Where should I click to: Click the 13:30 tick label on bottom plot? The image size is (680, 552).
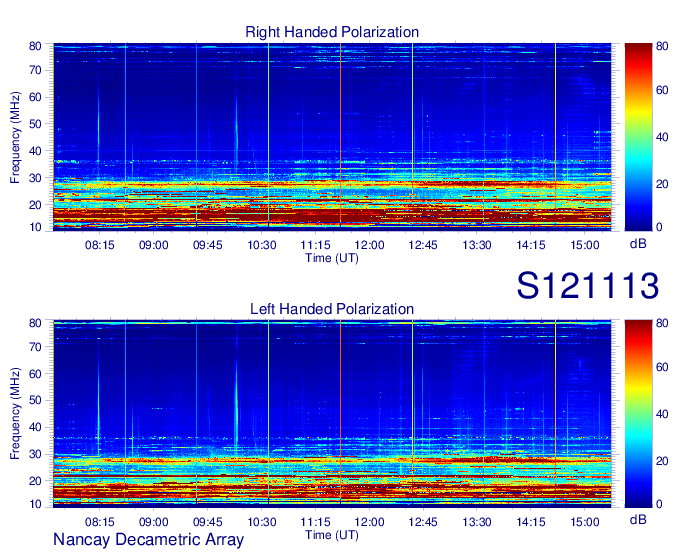(477, 522)
